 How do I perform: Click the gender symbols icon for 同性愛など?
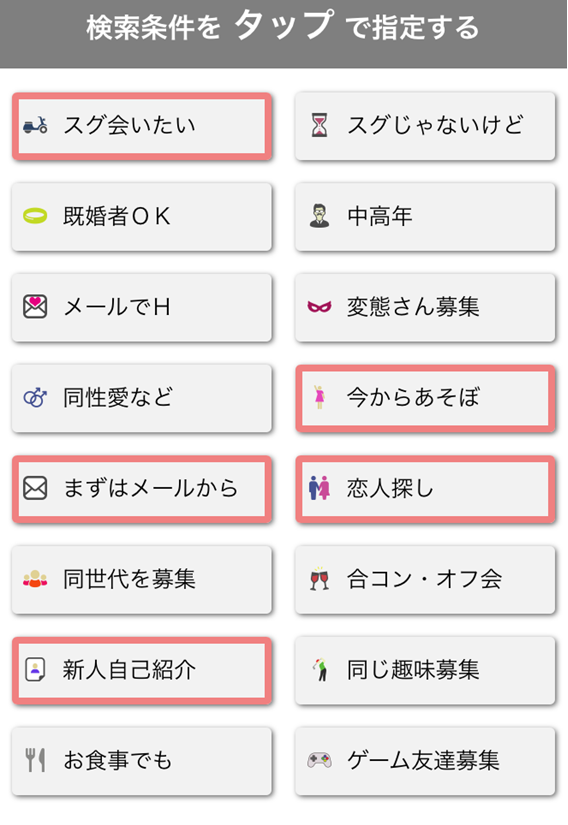tap(35, 398)
